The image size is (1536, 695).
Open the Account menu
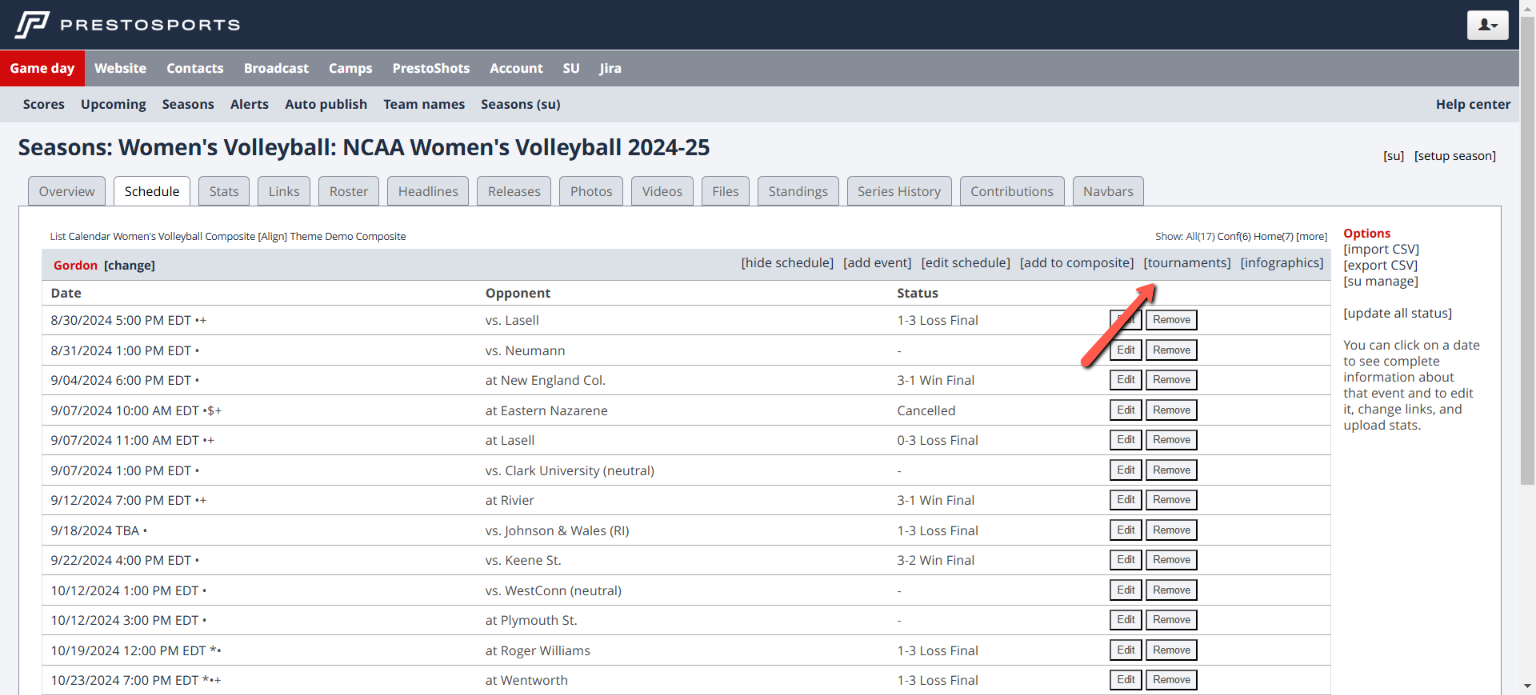tap(516, 68)
